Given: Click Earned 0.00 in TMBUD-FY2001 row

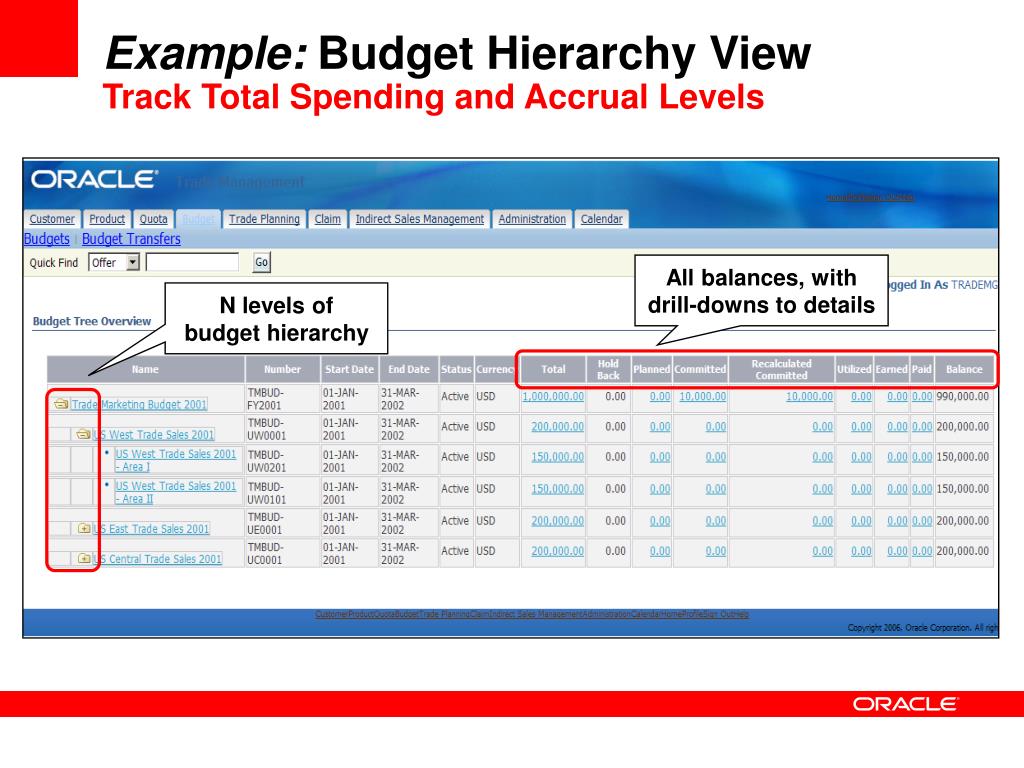Looking at the screenshot, I should [897, 396].
